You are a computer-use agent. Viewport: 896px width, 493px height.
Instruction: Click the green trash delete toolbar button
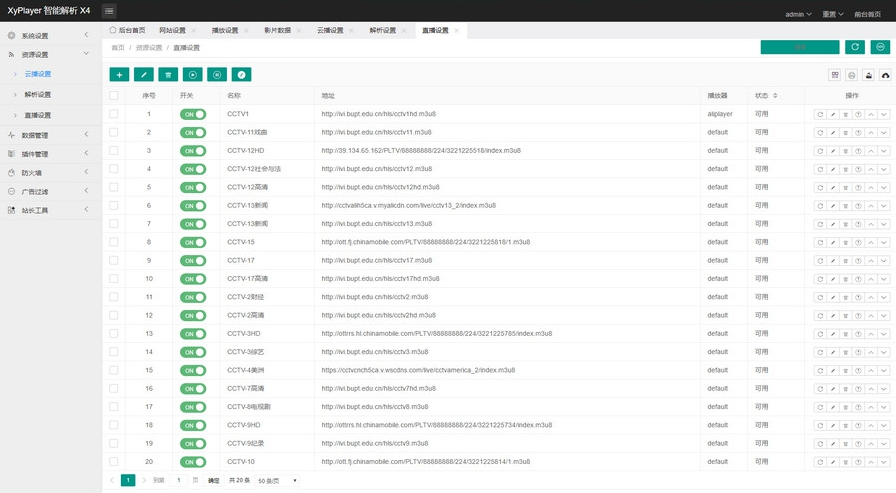(168, 74)
